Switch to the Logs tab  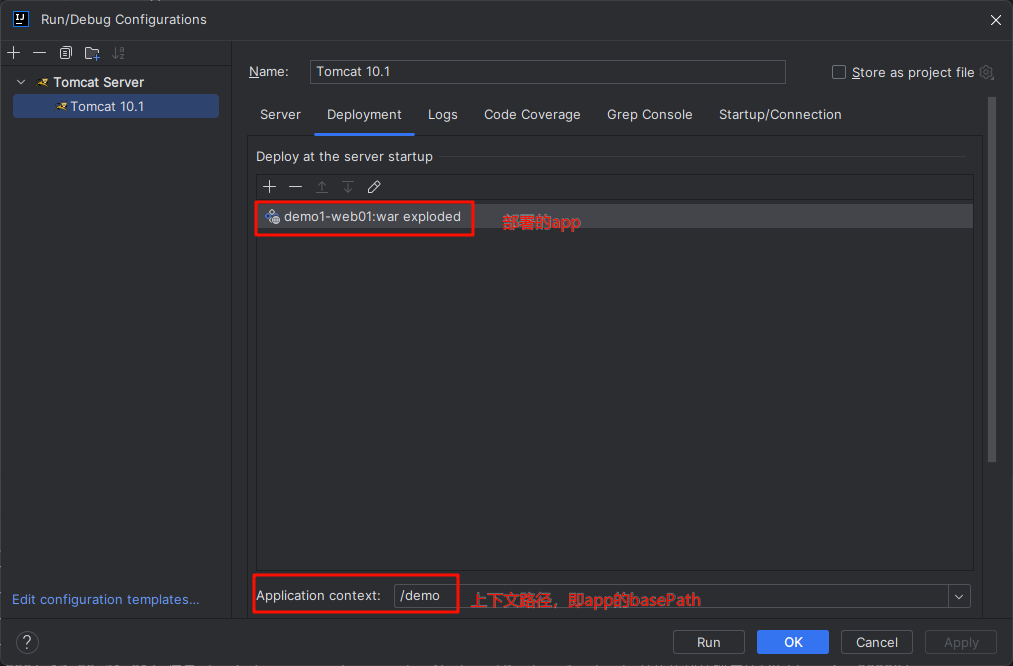pos(443,114)
